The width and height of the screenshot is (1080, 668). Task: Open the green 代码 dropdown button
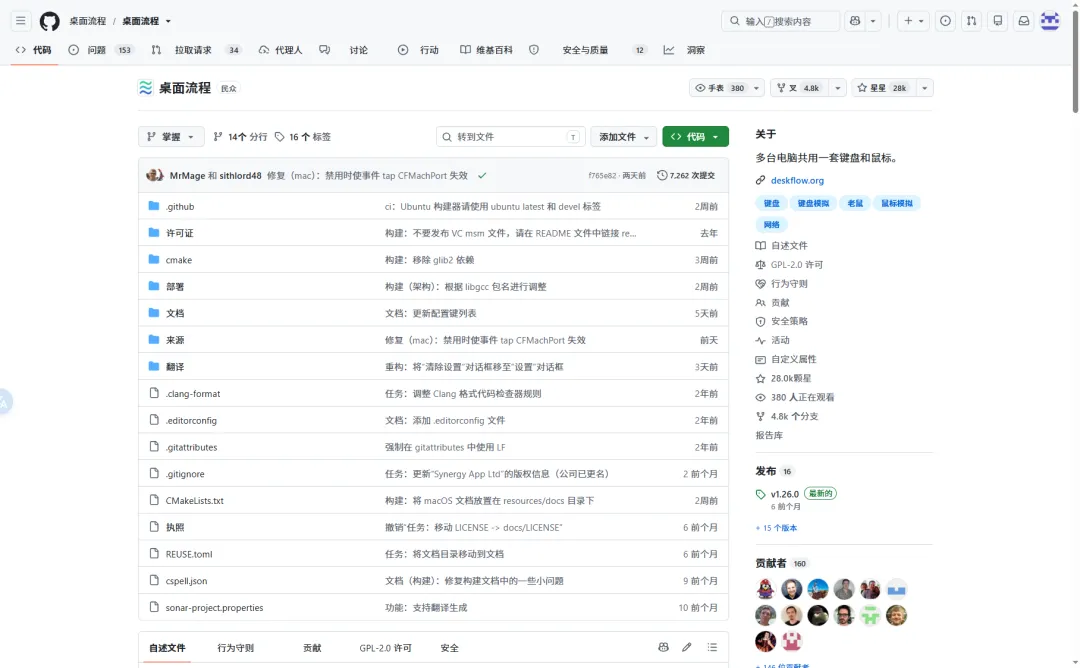tap(695, 136)
